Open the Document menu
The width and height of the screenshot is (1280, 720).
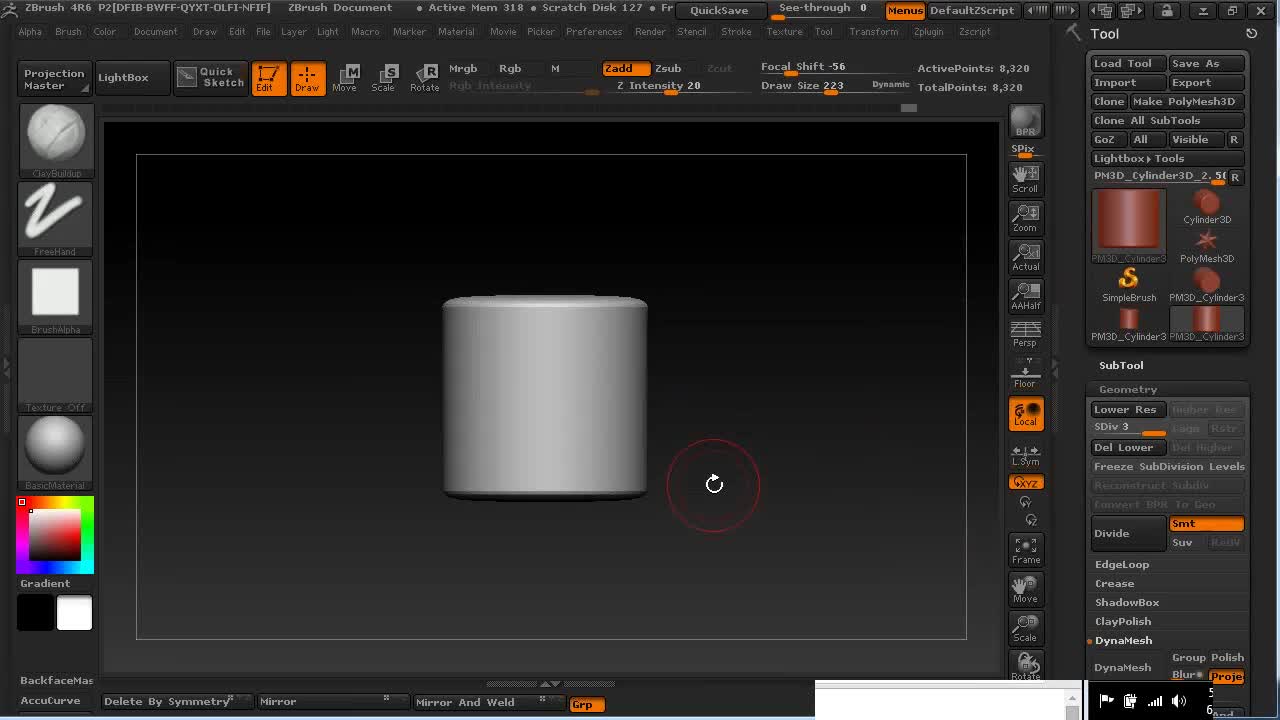pos(156,31)
